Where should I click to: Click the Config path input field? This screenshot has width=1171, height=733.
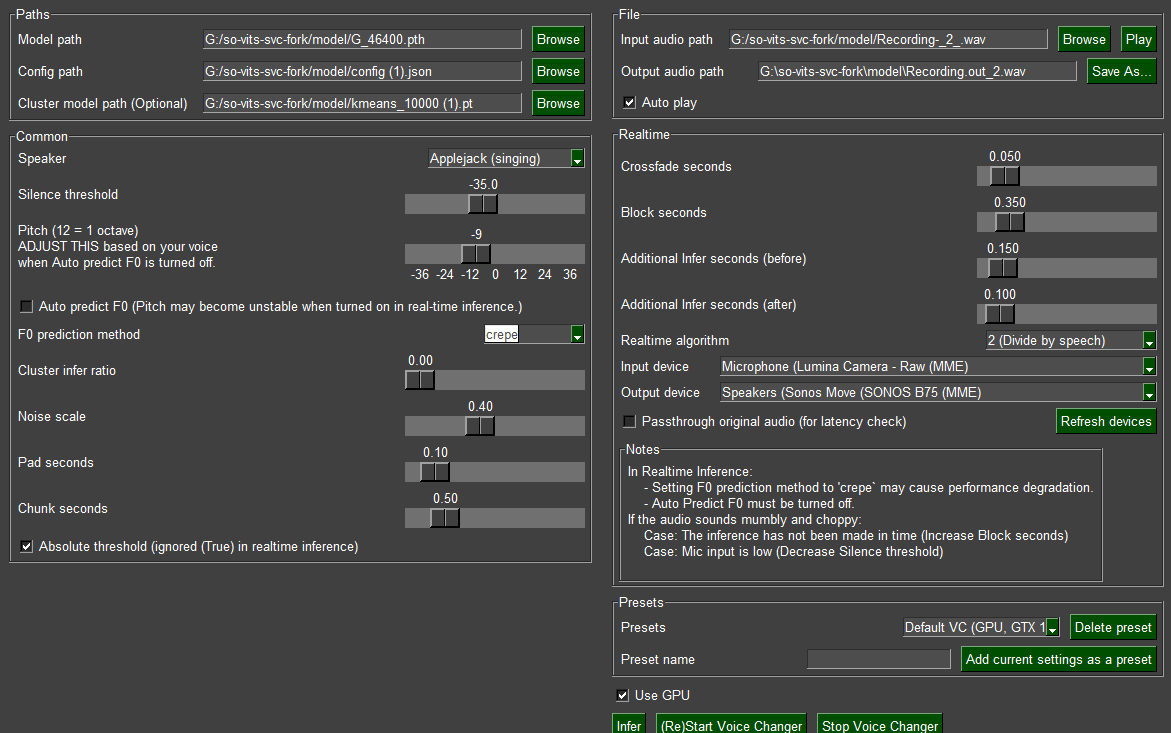(x=362, y=72)
